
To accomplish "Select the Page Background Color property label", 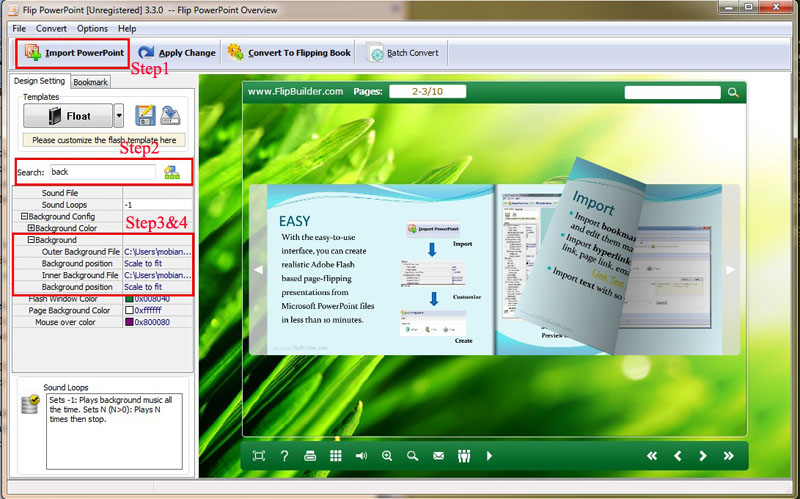I will click(x=69, y=310).
